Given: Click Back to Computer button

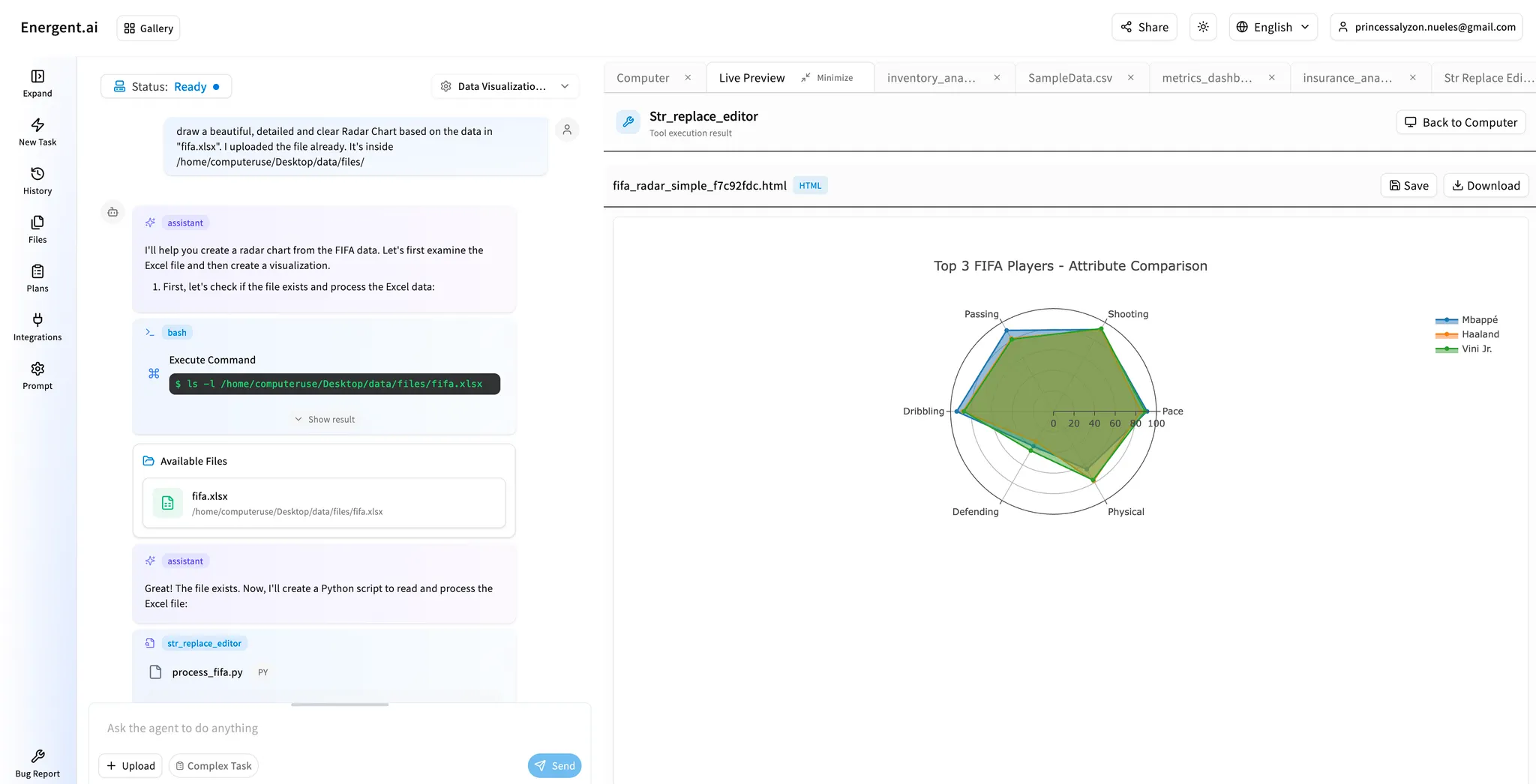Looking at the screenshot, I should 1459,121.
